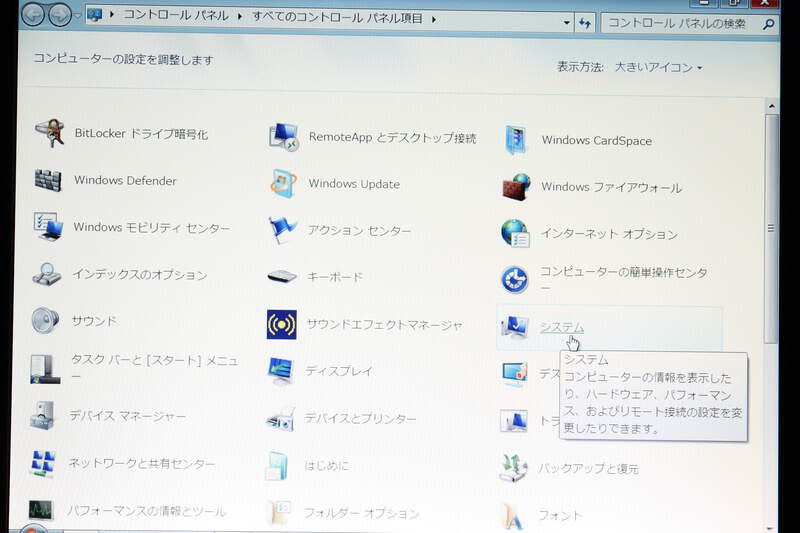Open サウンドエフェクトマネージャ icon
Viewport: 800px width, 533px height.
pyautogui.click(x=281, y=324)
